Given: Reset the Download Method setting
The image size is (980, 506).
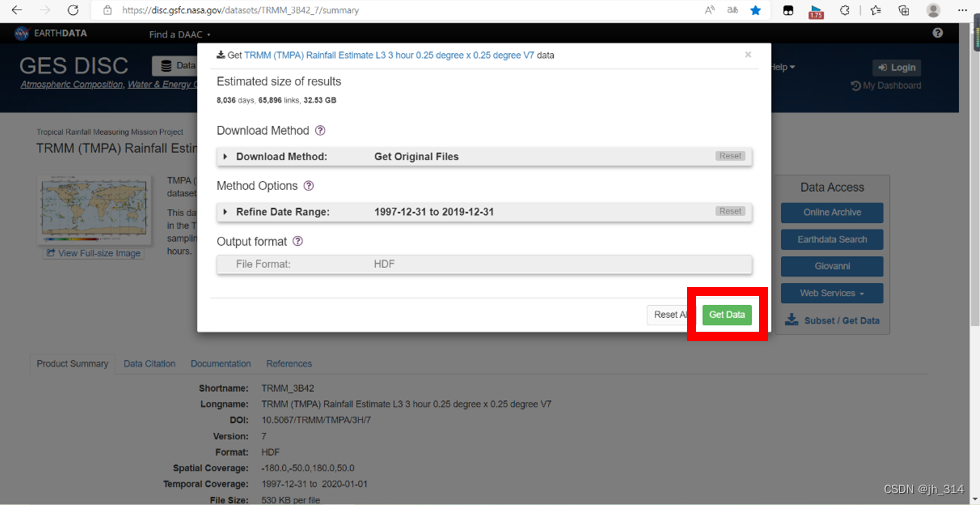Looking at the screenshot, I should click(x=730, y=156).
